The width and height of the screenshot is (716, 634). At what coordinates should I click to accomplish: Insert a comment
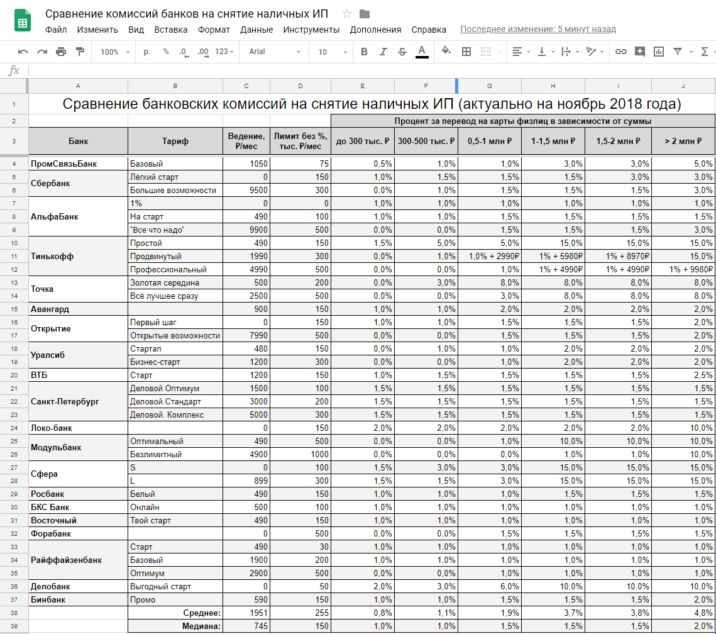click(x=640, y=52)
